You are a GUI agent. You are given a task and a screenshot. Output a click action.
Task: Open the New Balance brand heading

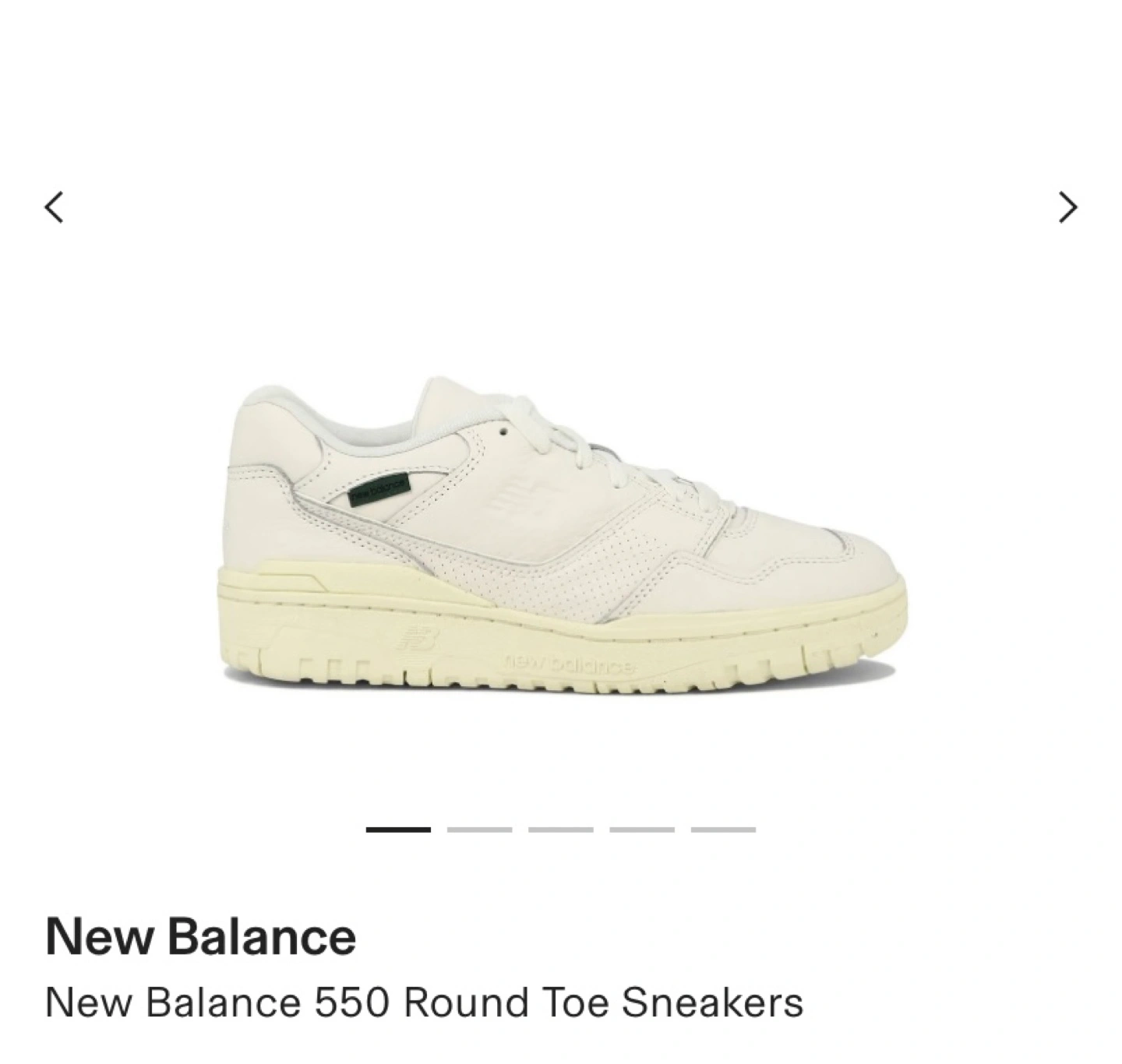click(x=201, y=935)
